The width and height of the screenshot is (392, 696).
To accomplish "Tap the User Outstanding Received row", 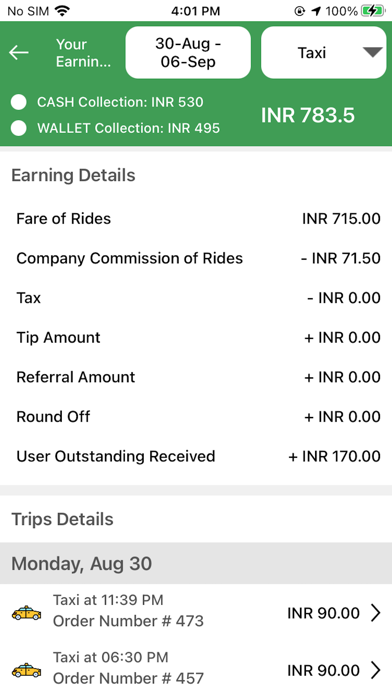I will coord(196,456).
